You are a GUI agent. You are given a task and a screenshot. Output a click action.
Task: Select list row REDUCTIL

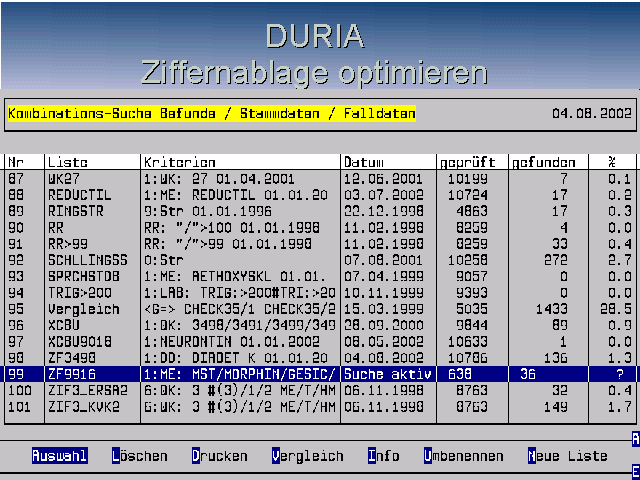[x=320, y=195]
